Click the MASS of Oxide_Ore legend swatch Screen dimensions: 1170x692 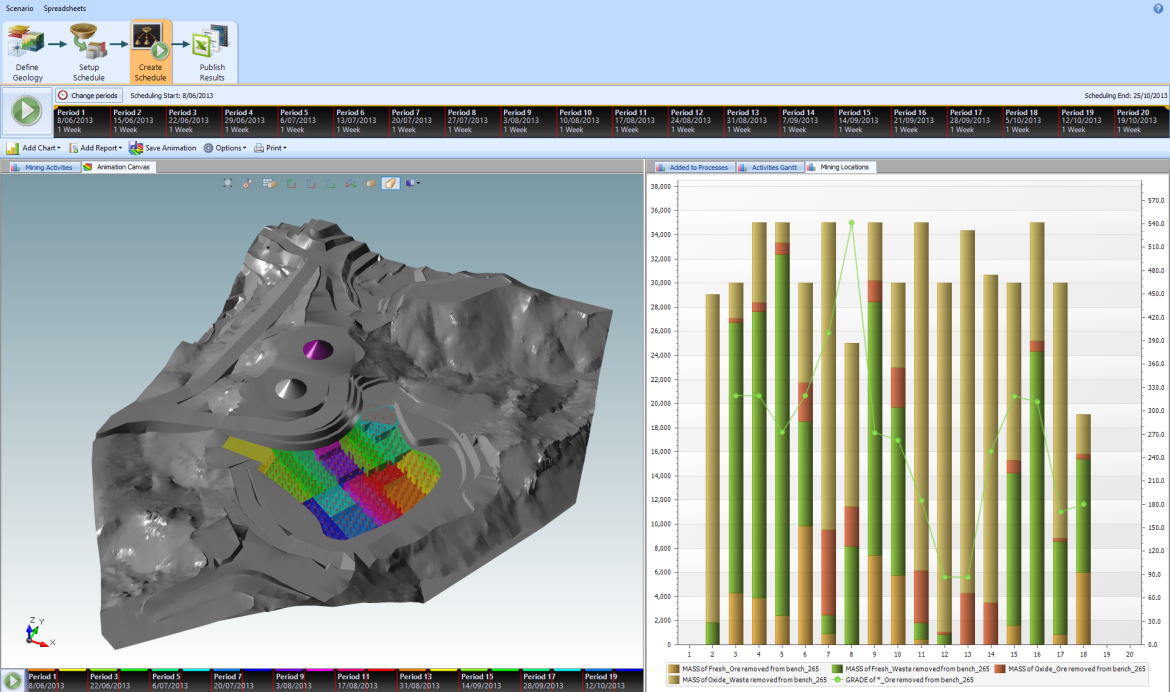tap(1002, 668)
